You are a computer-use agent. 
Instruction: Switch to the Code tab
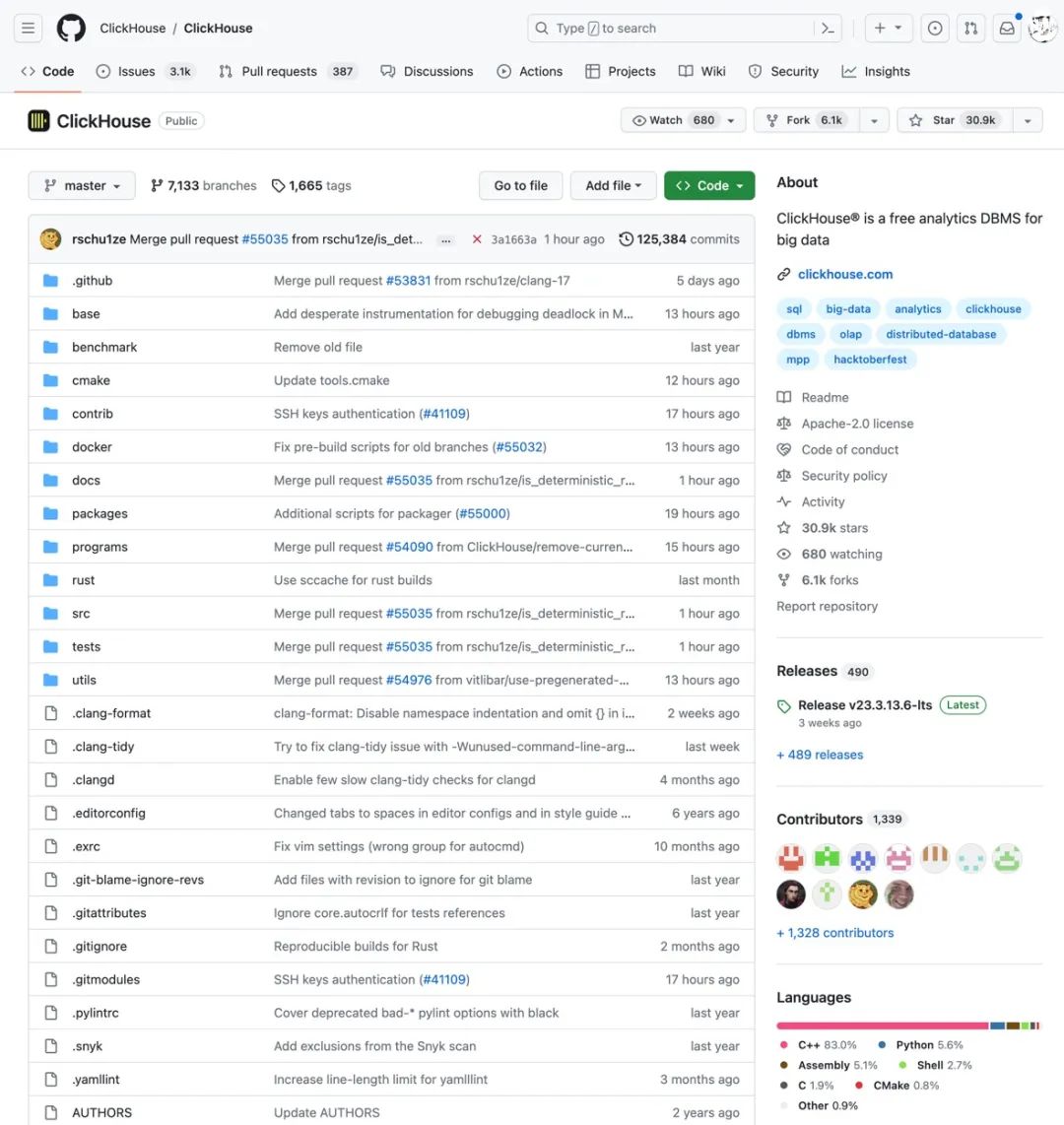tap(47, 72)
